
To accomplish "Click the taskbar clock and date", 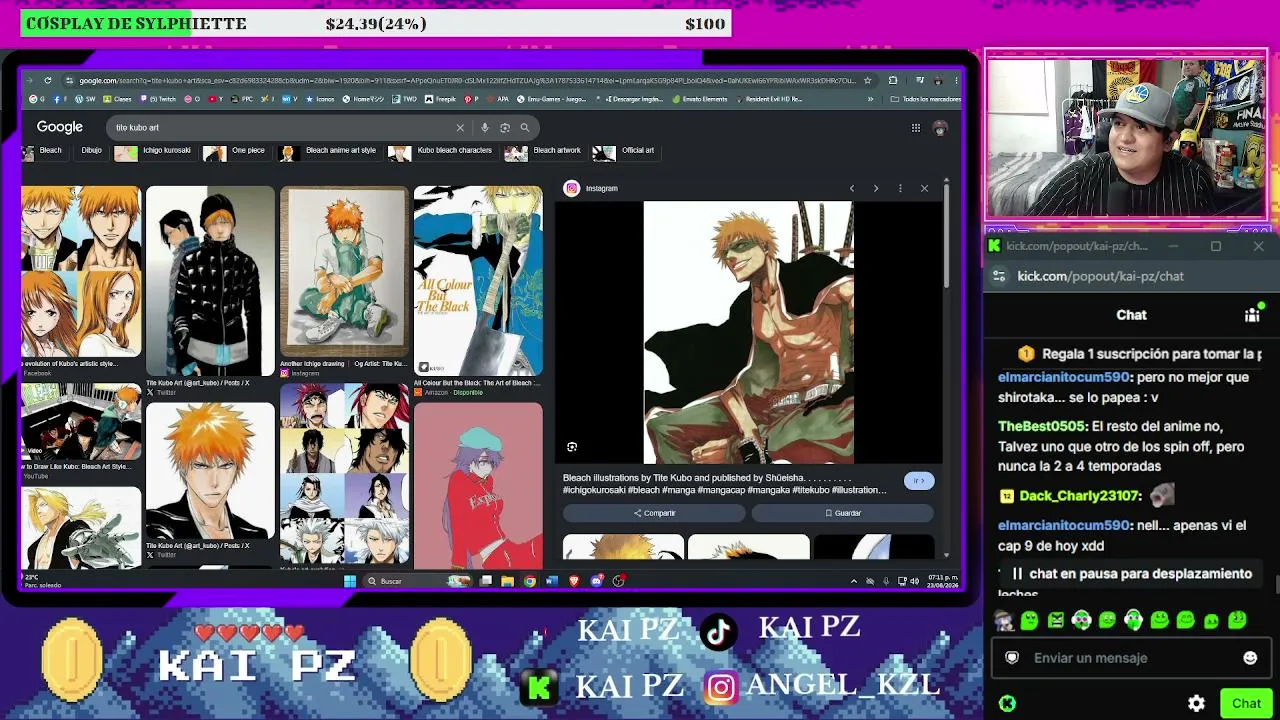I will [x=943, y=581].
